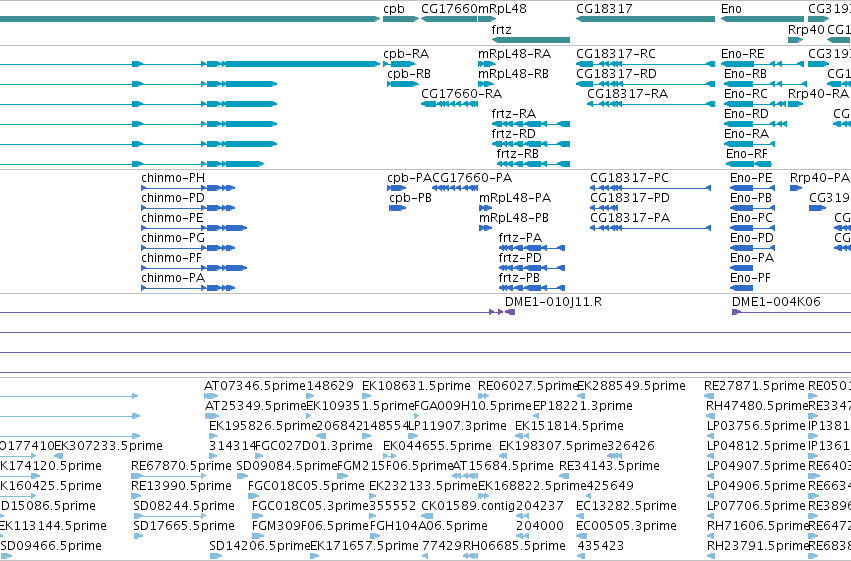The width and height of the screenshot is (851, 561).
Task: Open the frtz-PD CDS feature
Action: coord(532,268)
